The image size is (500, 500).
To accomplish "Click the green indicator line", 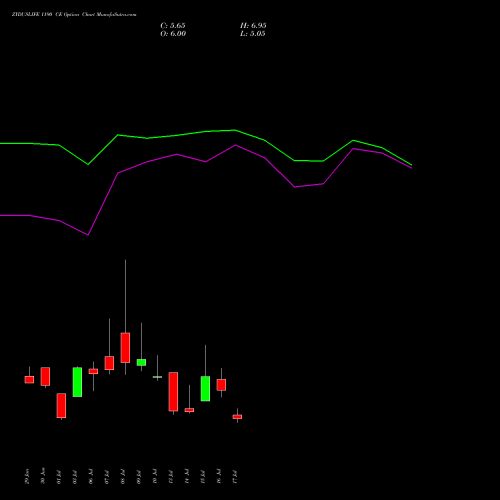I will pos(206,132).
